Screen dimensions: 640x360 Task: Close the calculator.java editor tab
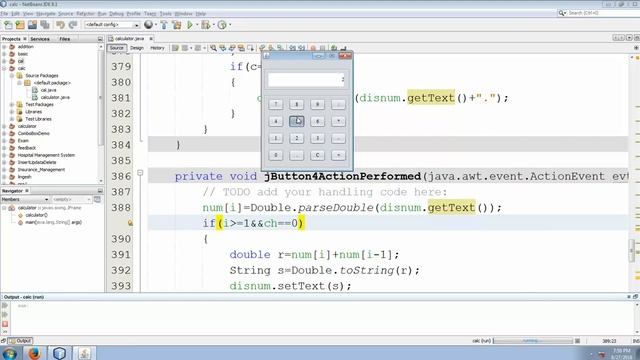[x=151, y=38]
